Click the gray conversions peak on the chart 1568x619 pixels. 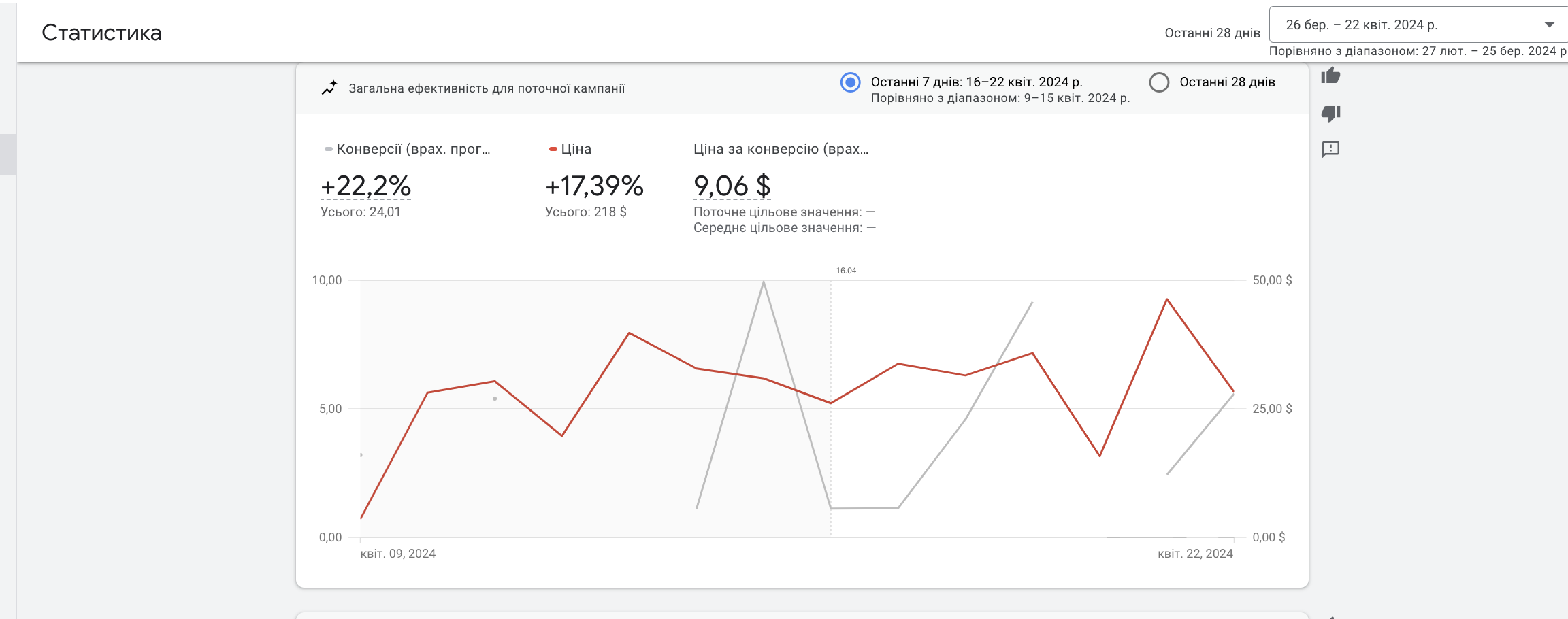click(x=764, y=282)
